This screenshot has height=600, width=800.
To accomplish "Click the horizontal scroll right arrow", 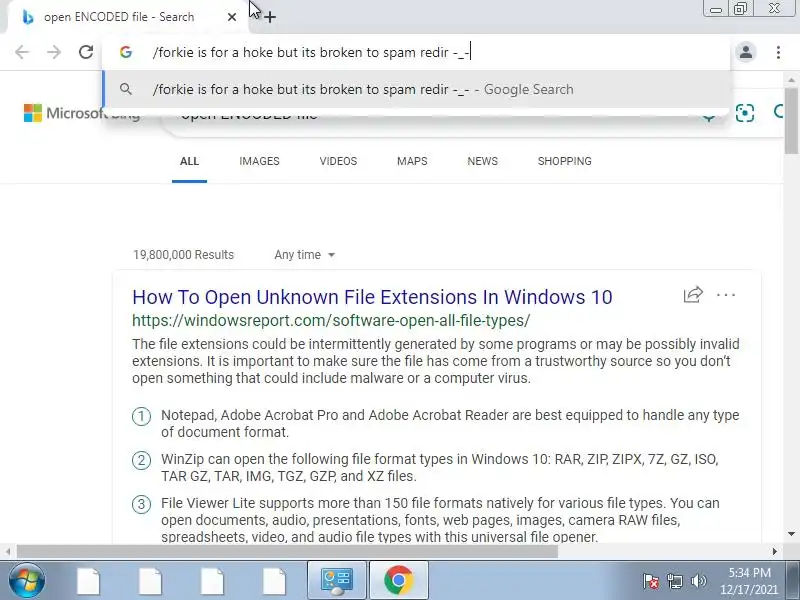I will [775, 552].
